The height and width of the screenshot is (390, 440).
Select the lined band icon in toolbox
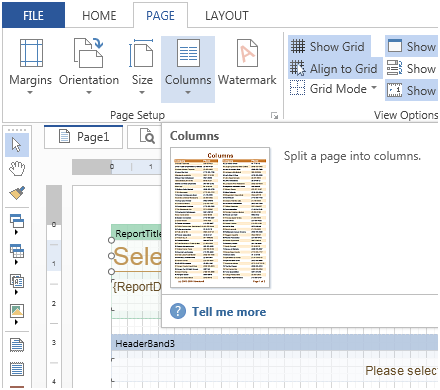17,369
